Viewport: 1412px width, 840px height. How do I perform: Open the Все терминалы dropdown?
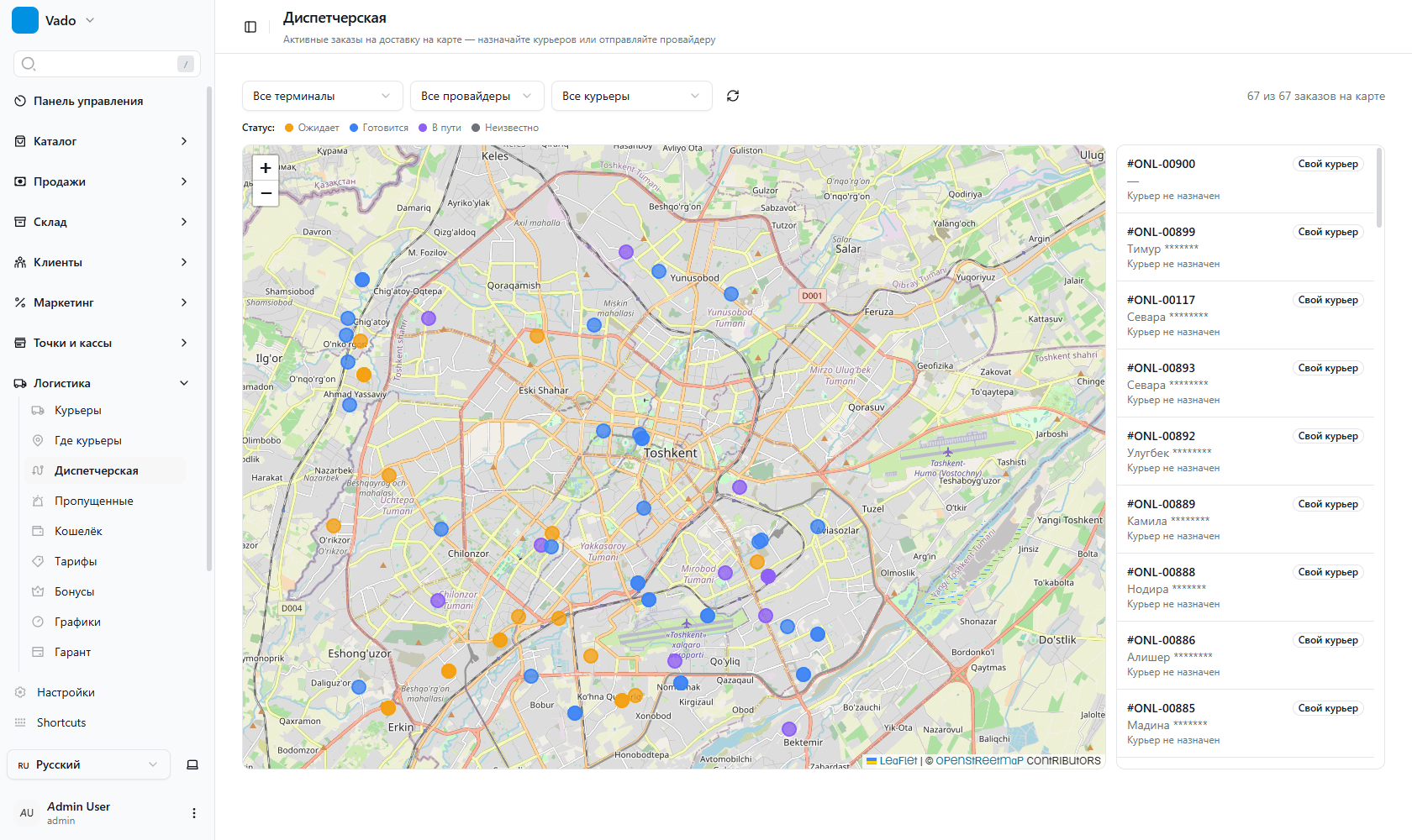coord(323,96)
